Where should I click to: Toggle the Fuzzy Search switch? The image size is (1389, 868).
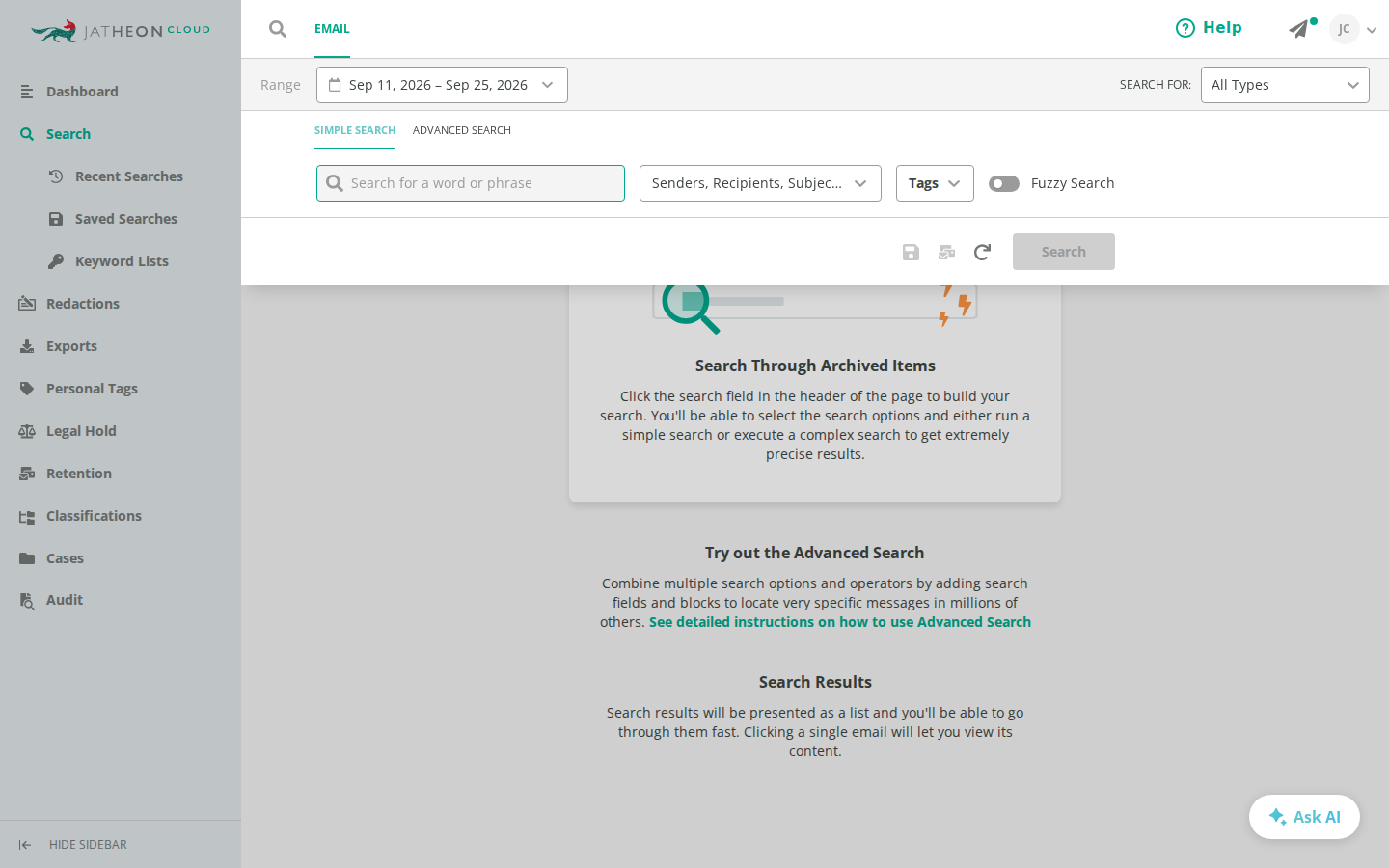(x=1004, y=183)
